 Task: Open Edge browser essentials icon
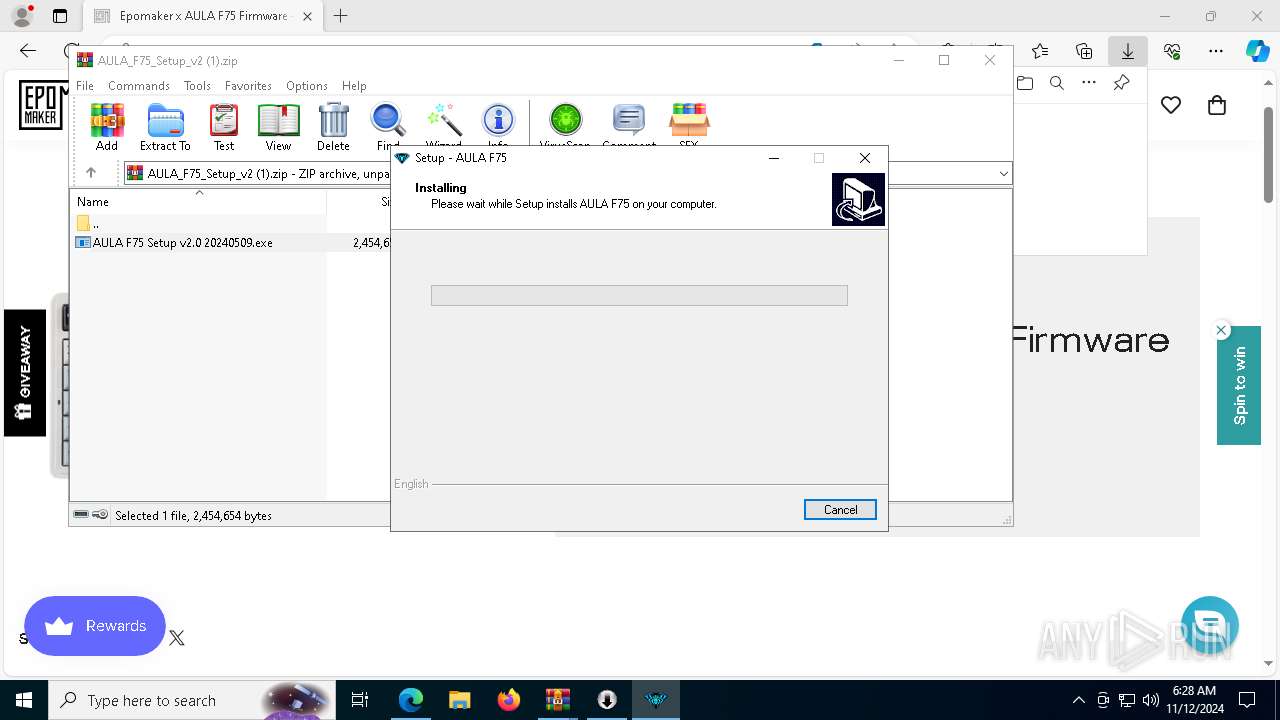pos(1172,51)
